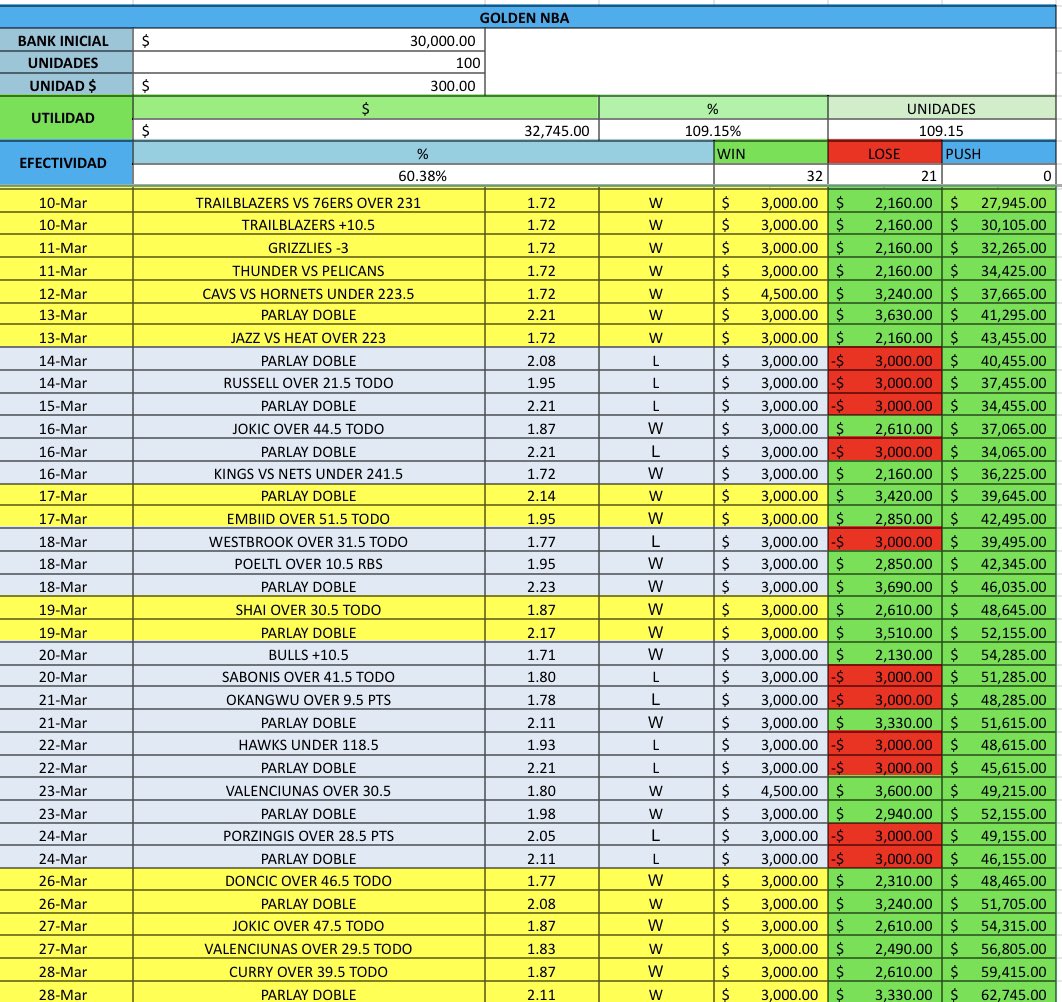
Task: Click the 3,600.00 profit for VALENCIUNAS row
Action: pyautogui.click(x=884, y=791)
